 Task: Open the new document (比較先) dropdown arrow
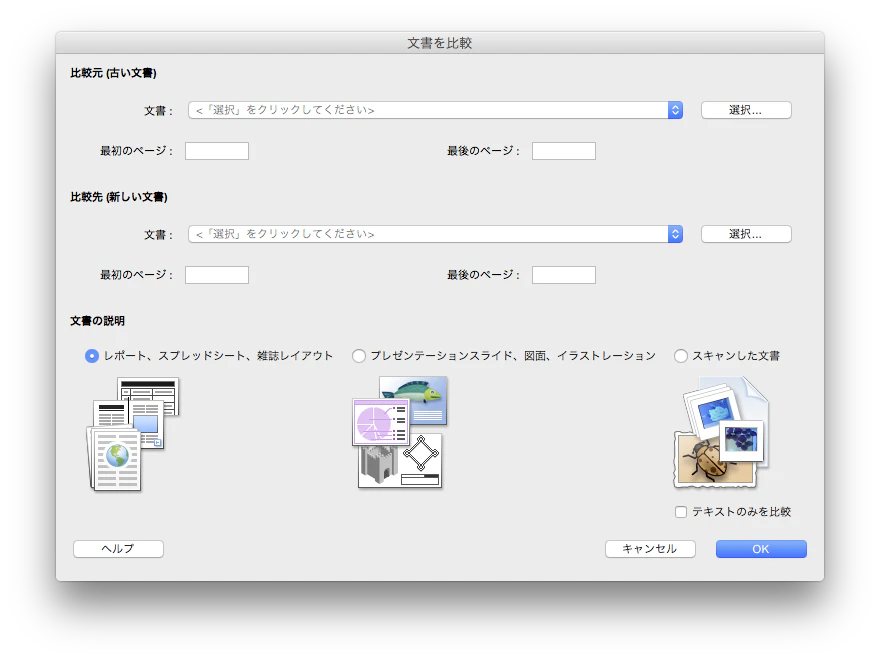[675, 234]
